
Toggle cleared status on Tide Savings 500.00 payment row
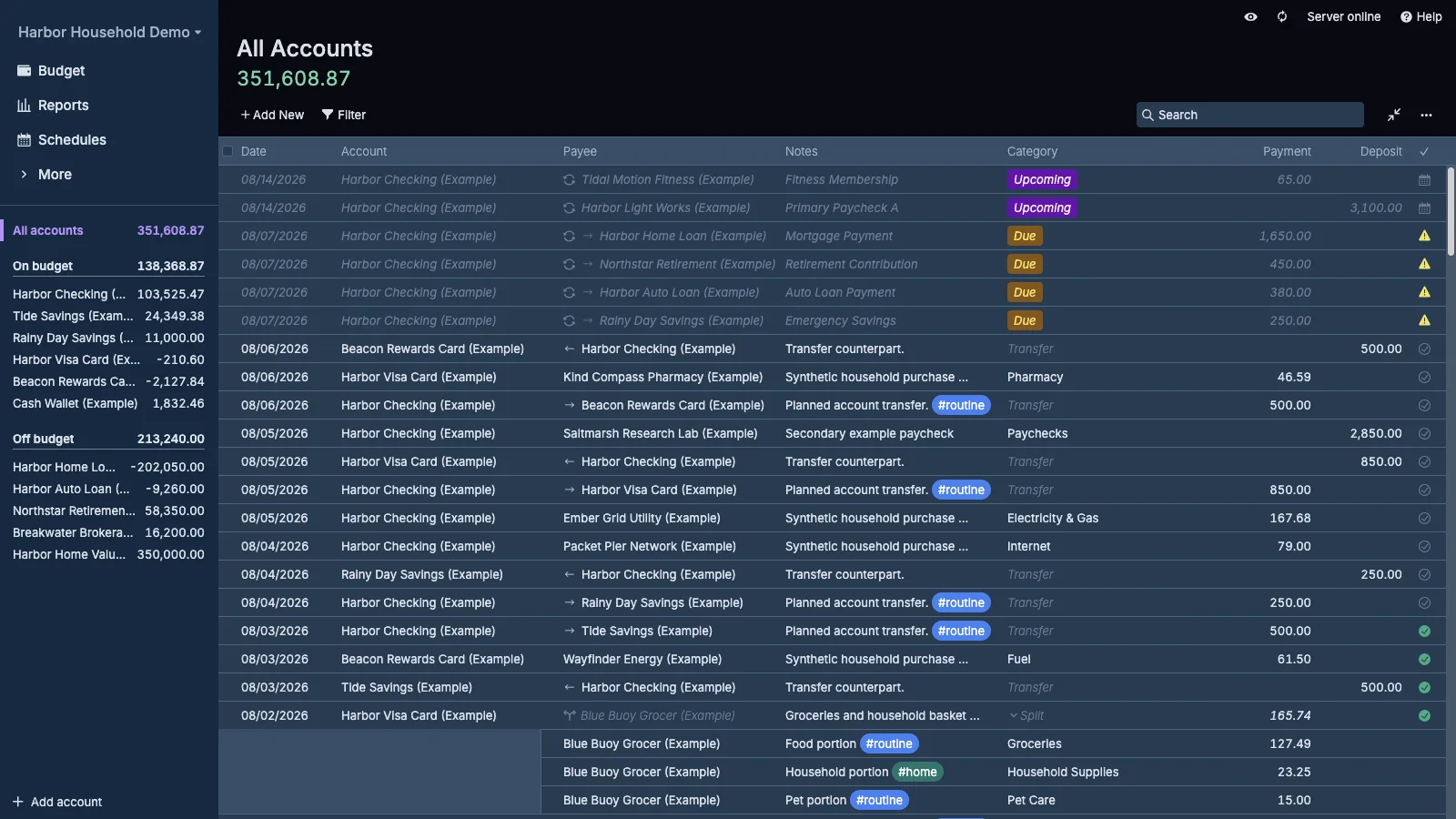[x=1424, y=631]
